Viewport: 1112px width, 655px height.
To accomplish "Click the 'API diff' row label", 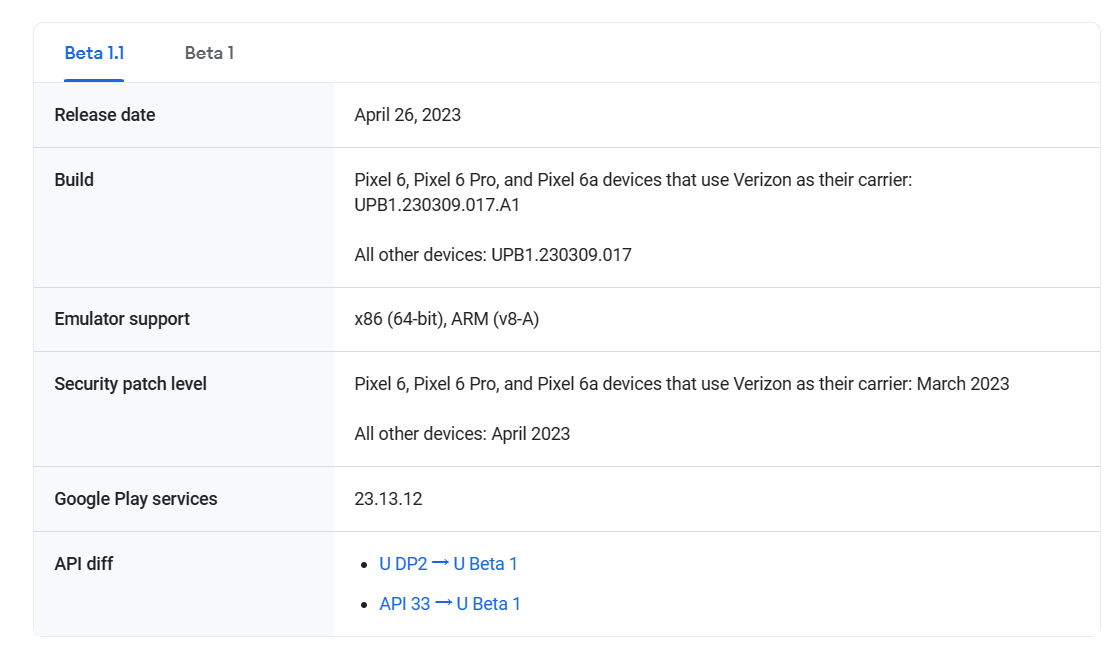I will 84,564.
